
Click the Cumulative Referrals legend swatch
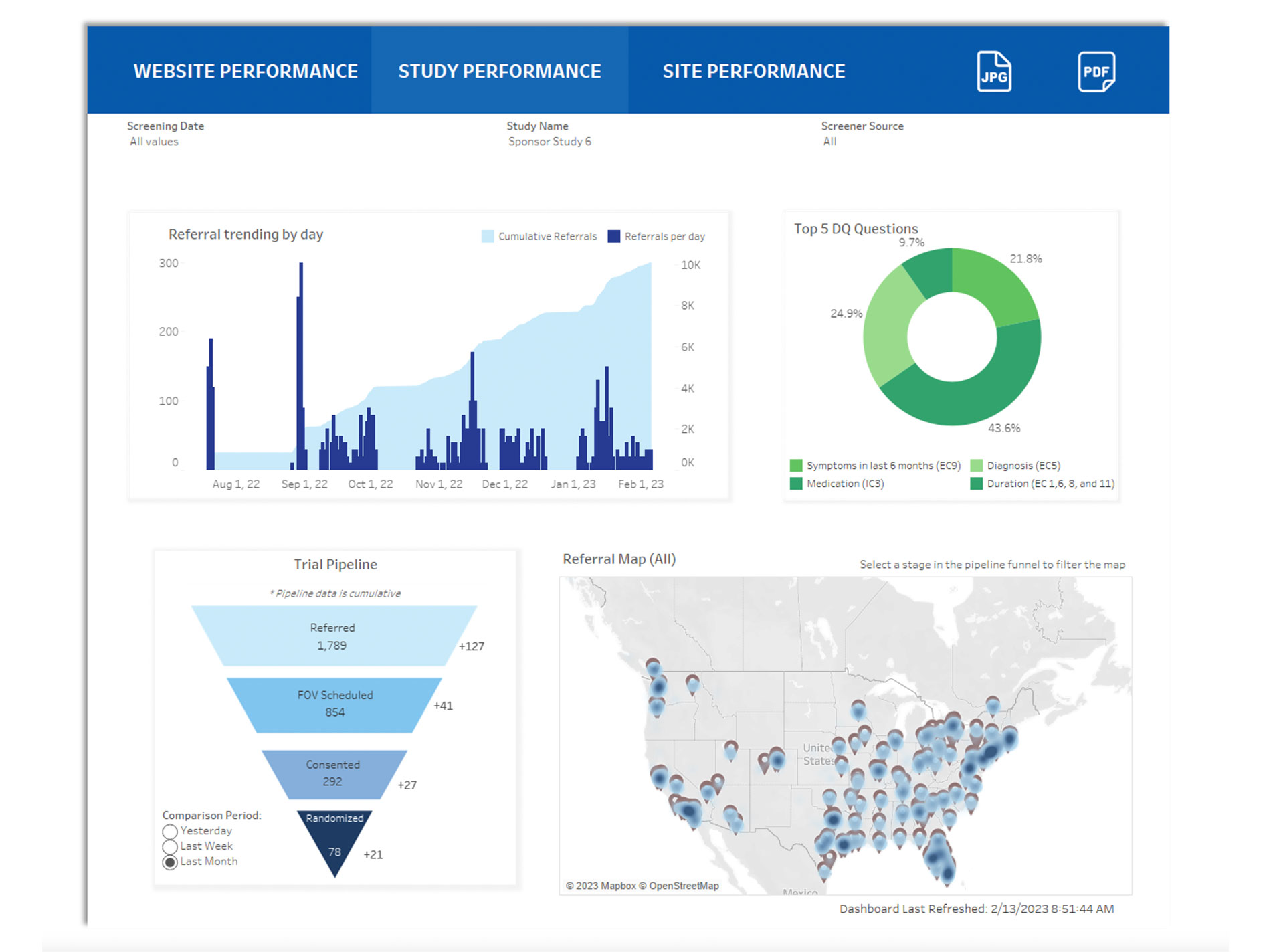coord(488,237)
